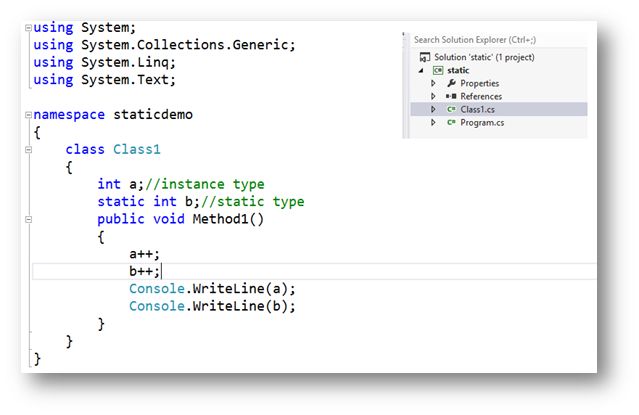The height and width of the screenshot is (415, 639).
Task: Click 'Console.WriteLine(b);' line
Action: click(x=212, y=307)
